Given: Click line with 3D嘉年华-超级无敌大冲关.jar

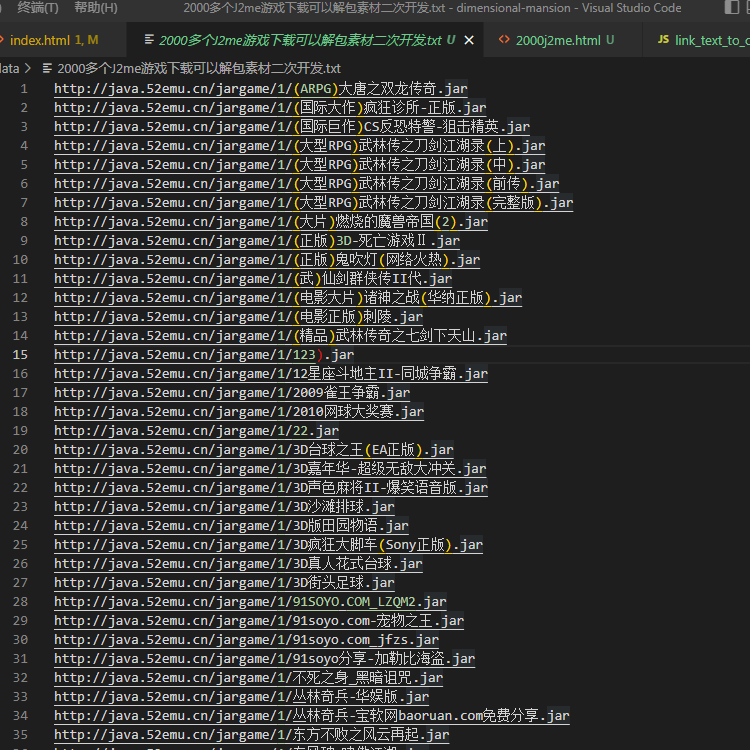Looking at the screenshot, I should point(270,469).
